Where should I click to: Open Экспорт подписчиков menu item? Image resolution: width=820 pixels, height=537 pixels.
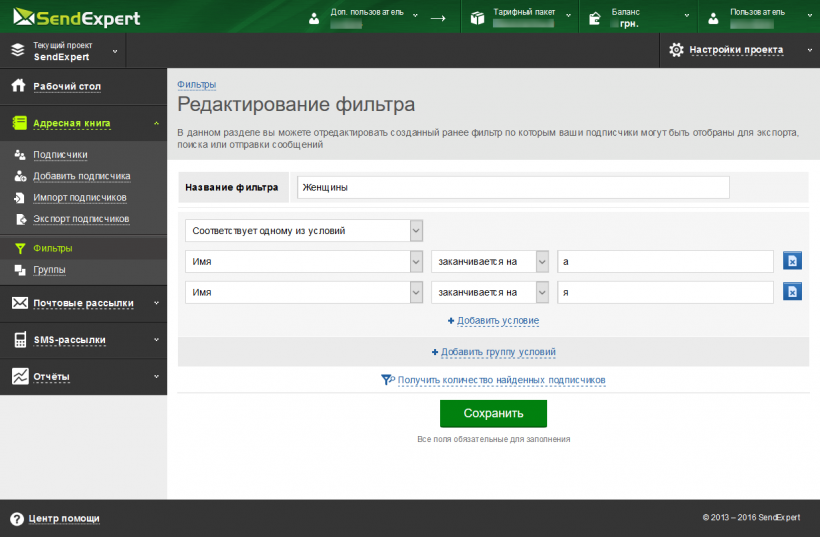[81, 219]
